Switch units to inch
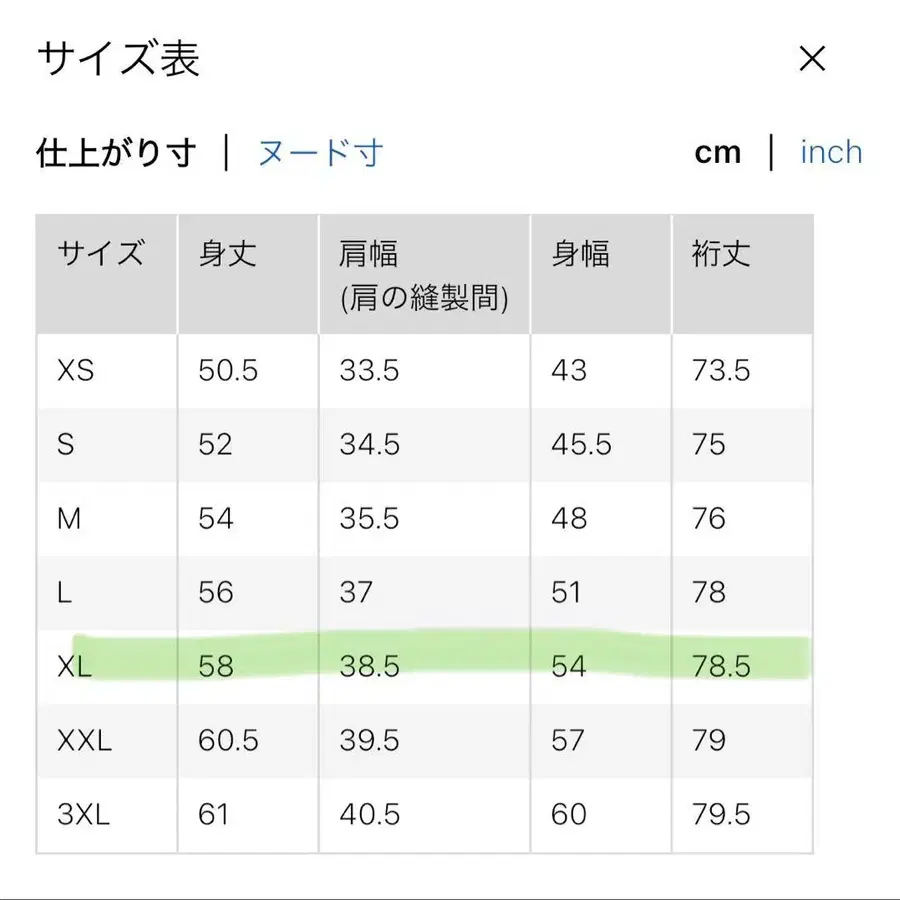This screenshot has height=900, width=900. [831, 150]
